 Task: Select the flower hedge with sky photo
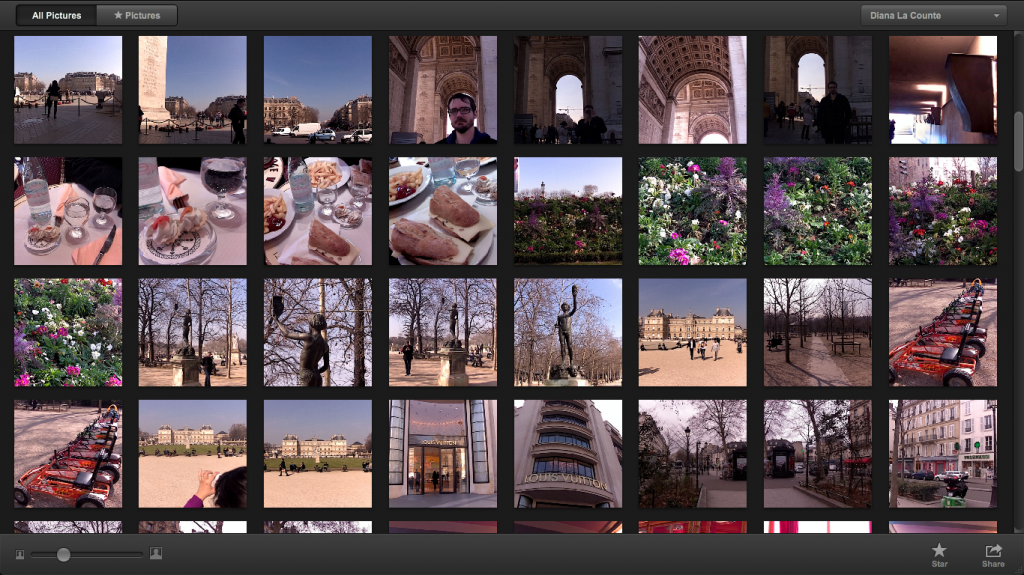pos(568,211)
